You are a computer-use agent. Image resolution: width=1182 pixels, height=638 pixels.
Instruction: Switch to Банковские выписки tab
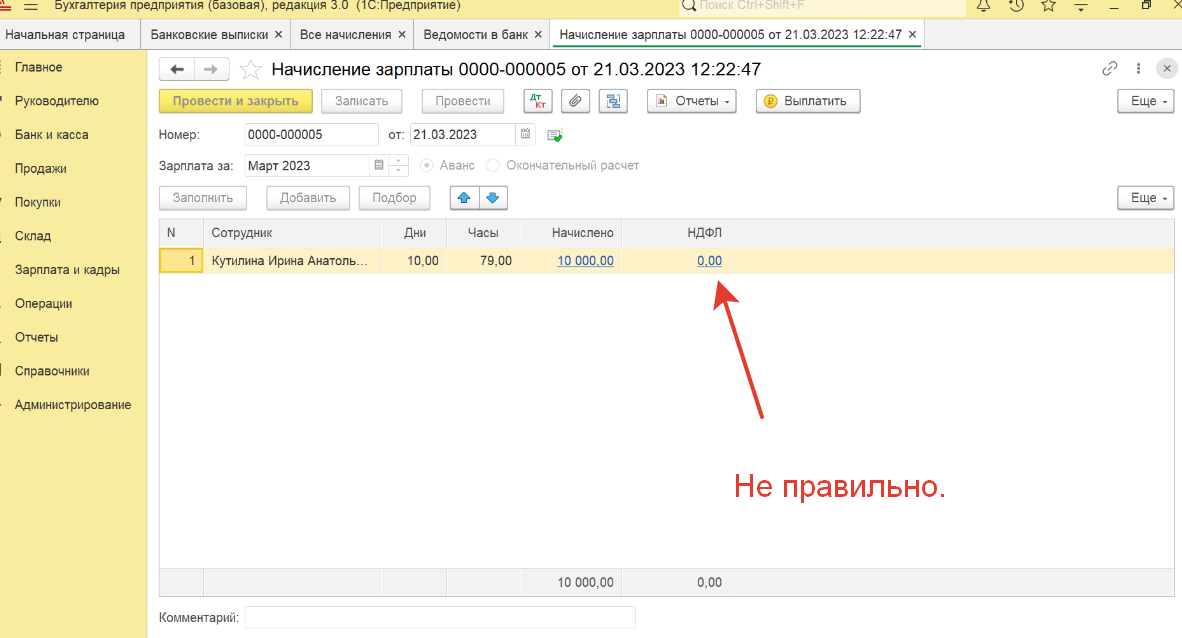209,34
